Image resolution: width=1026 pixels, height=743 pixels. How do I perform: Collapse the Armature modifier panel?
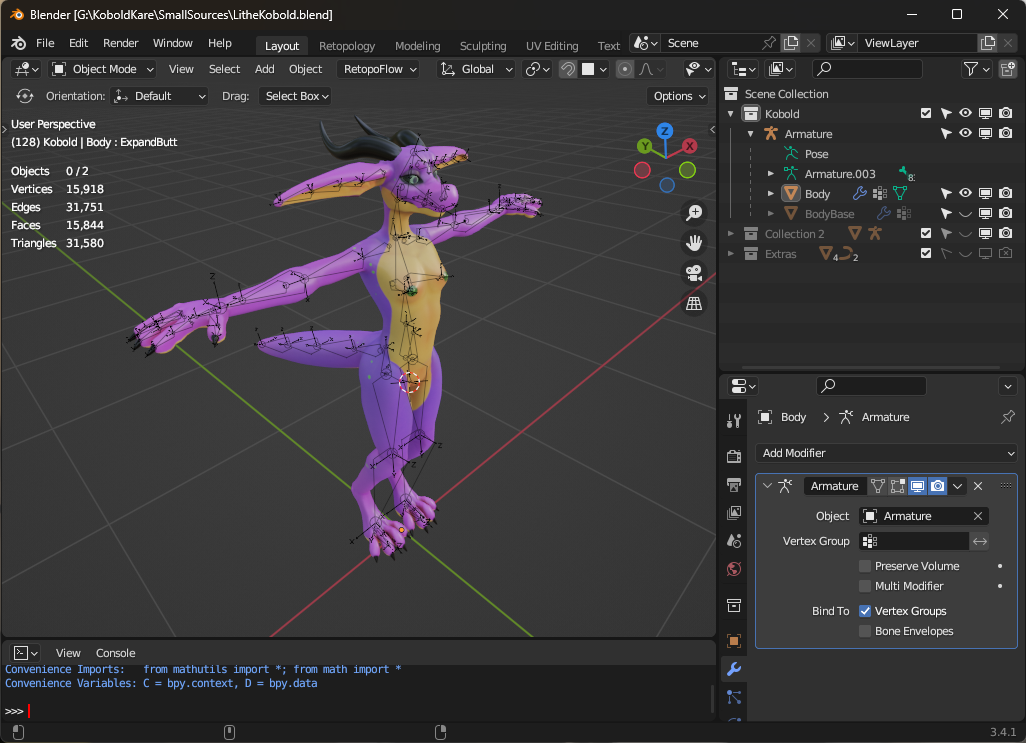pos(768,486)
